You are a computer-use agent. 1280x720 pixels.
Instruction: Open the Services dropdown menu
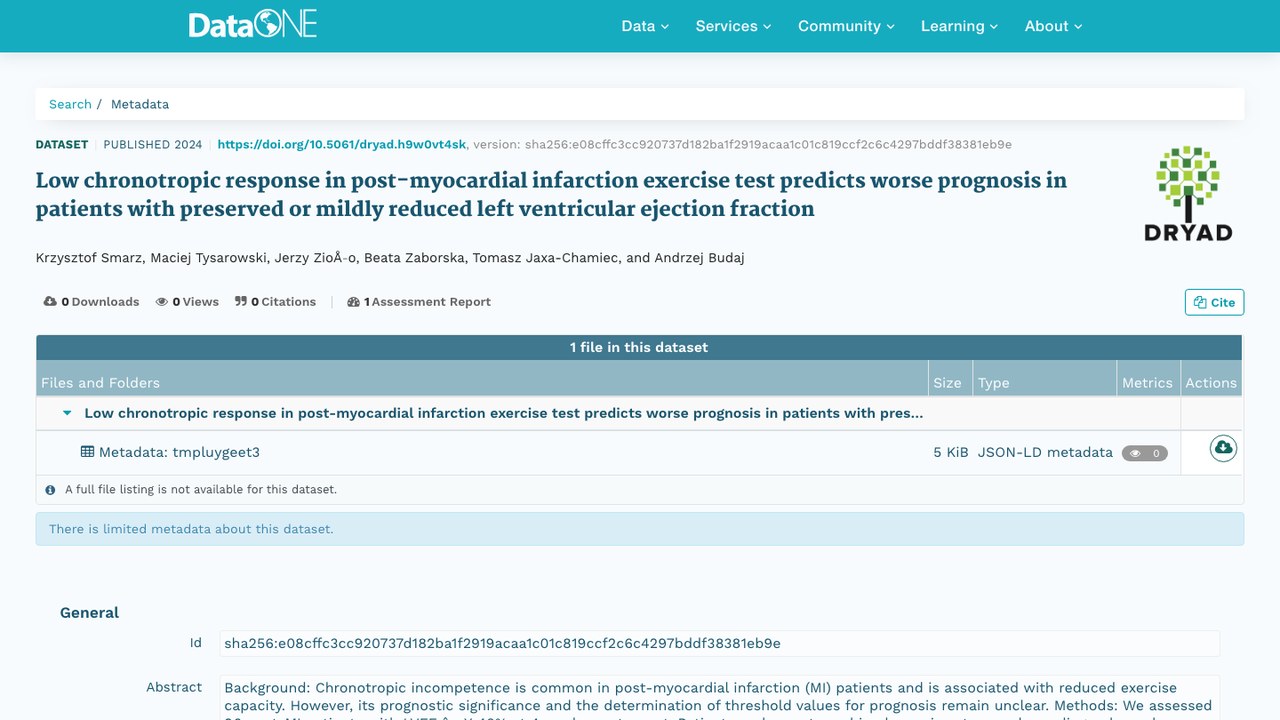733,26
